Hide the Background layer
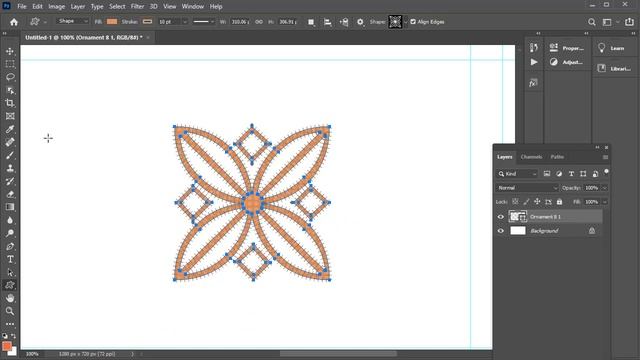This screenshot has height=360, width=640. click(501, 231)
